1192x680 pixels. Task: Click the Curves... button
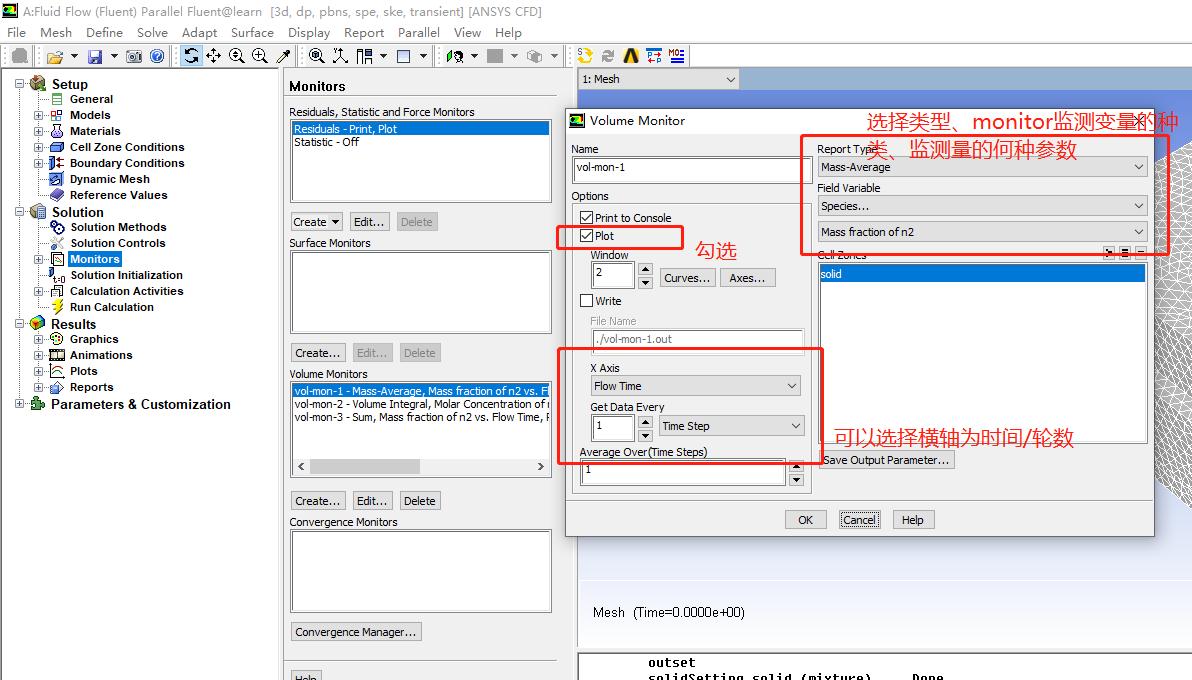pos(686,278)
